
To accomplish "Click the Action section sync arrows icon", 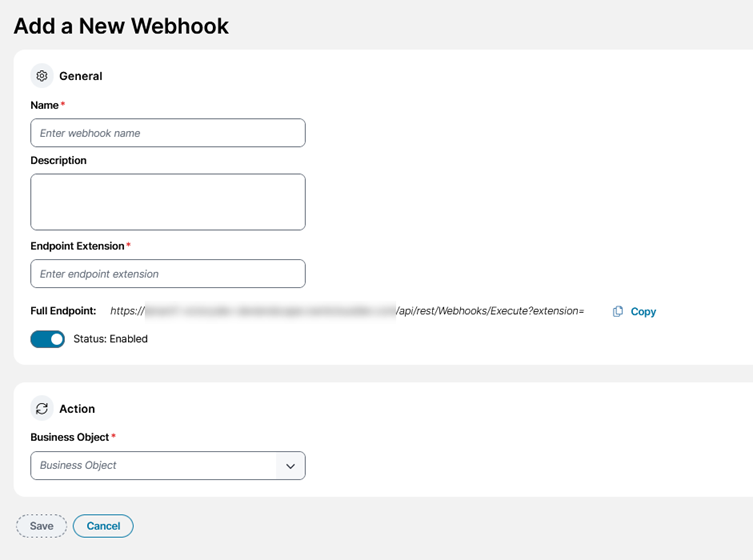I will [42, 409].
